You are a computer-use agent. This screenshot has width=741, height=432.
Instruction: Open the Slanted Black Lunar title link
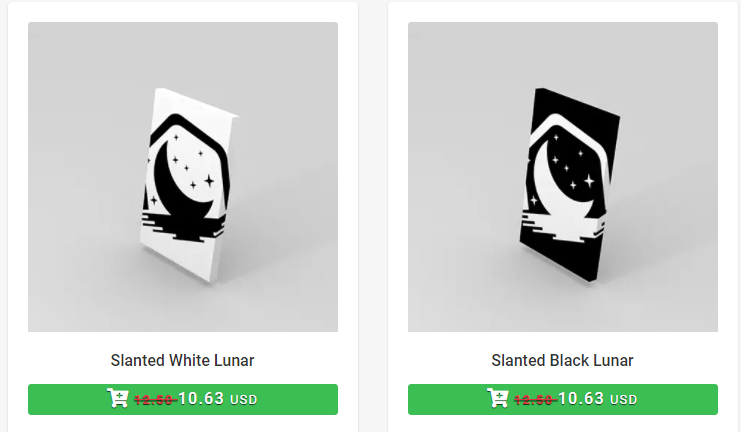point(562,361)
